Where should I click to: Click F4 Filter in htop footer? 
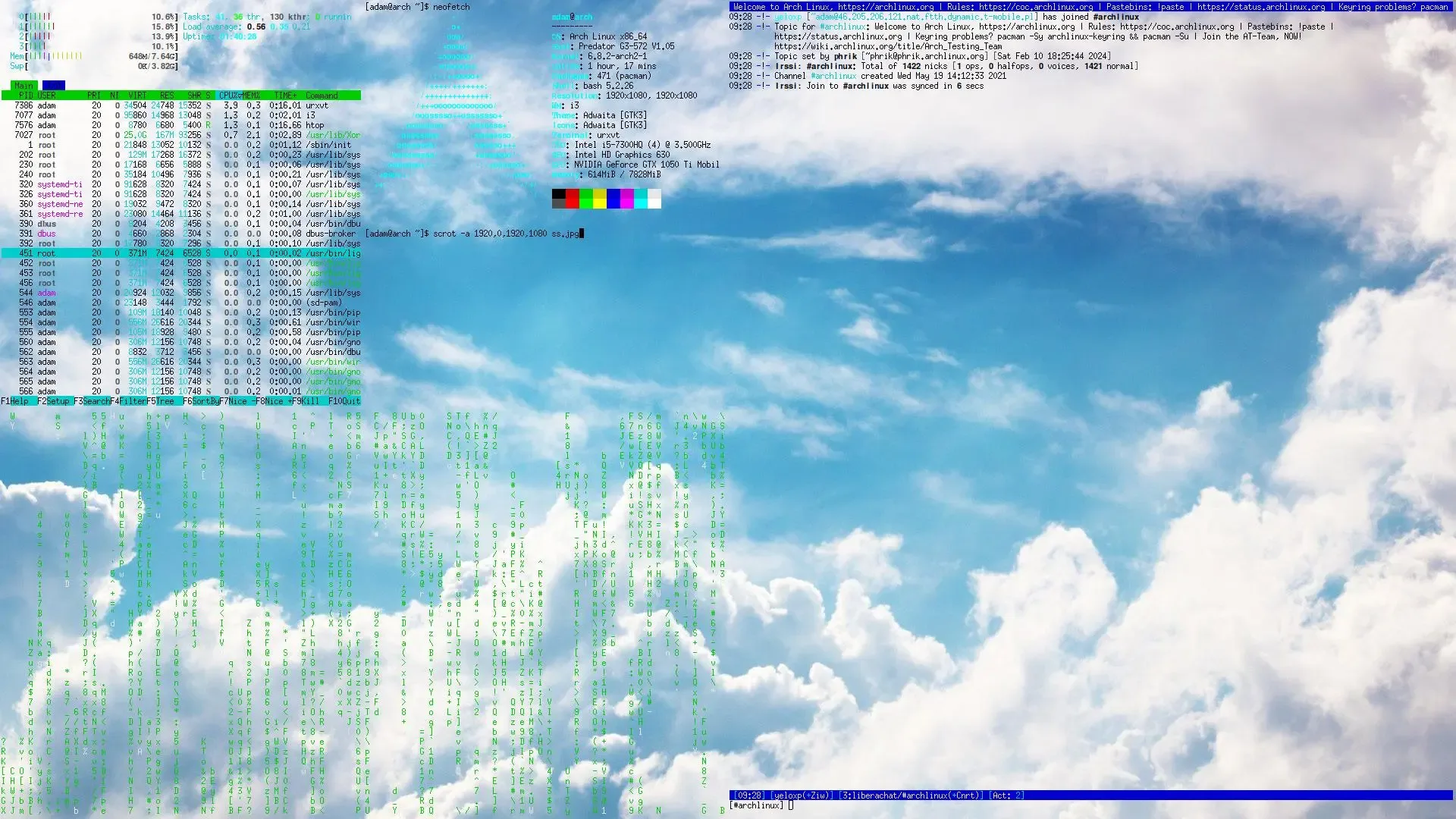tap(128, 401)
